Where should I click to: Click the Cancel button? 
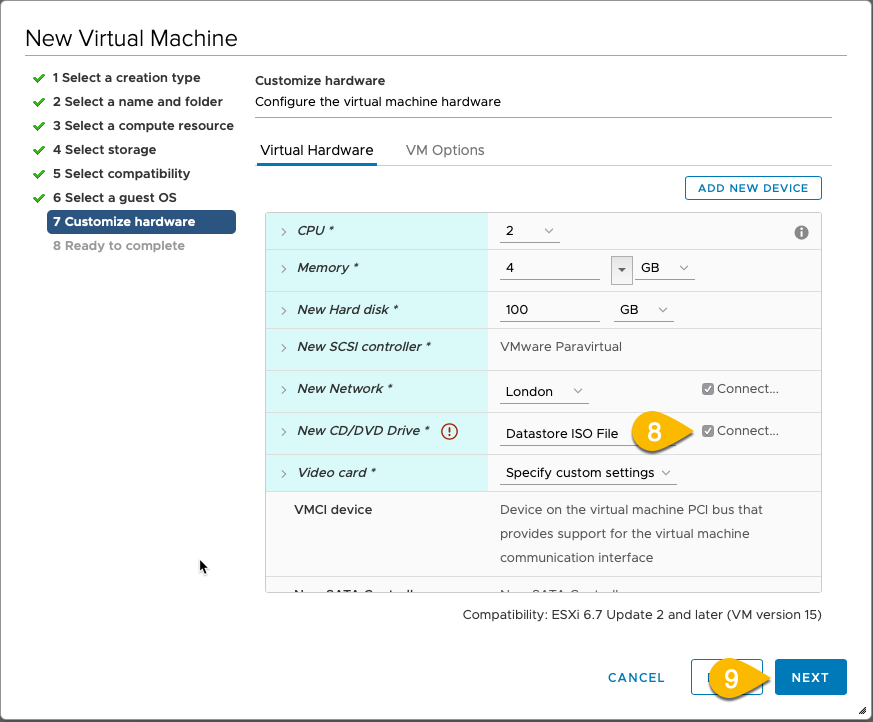coord(636,677)
